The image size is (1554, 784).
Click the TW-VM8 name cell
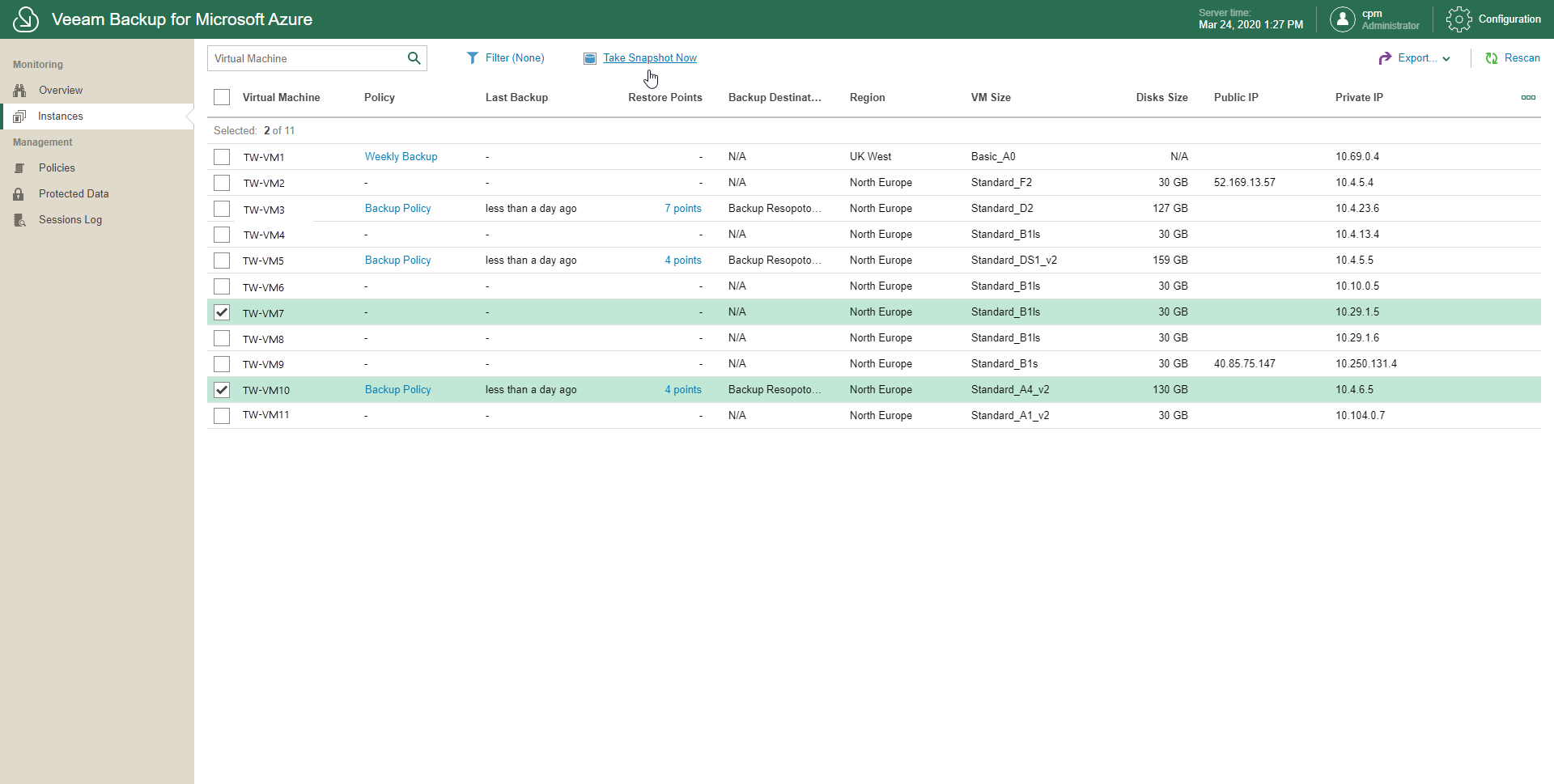pyautogui.click(x=263, y=339)
